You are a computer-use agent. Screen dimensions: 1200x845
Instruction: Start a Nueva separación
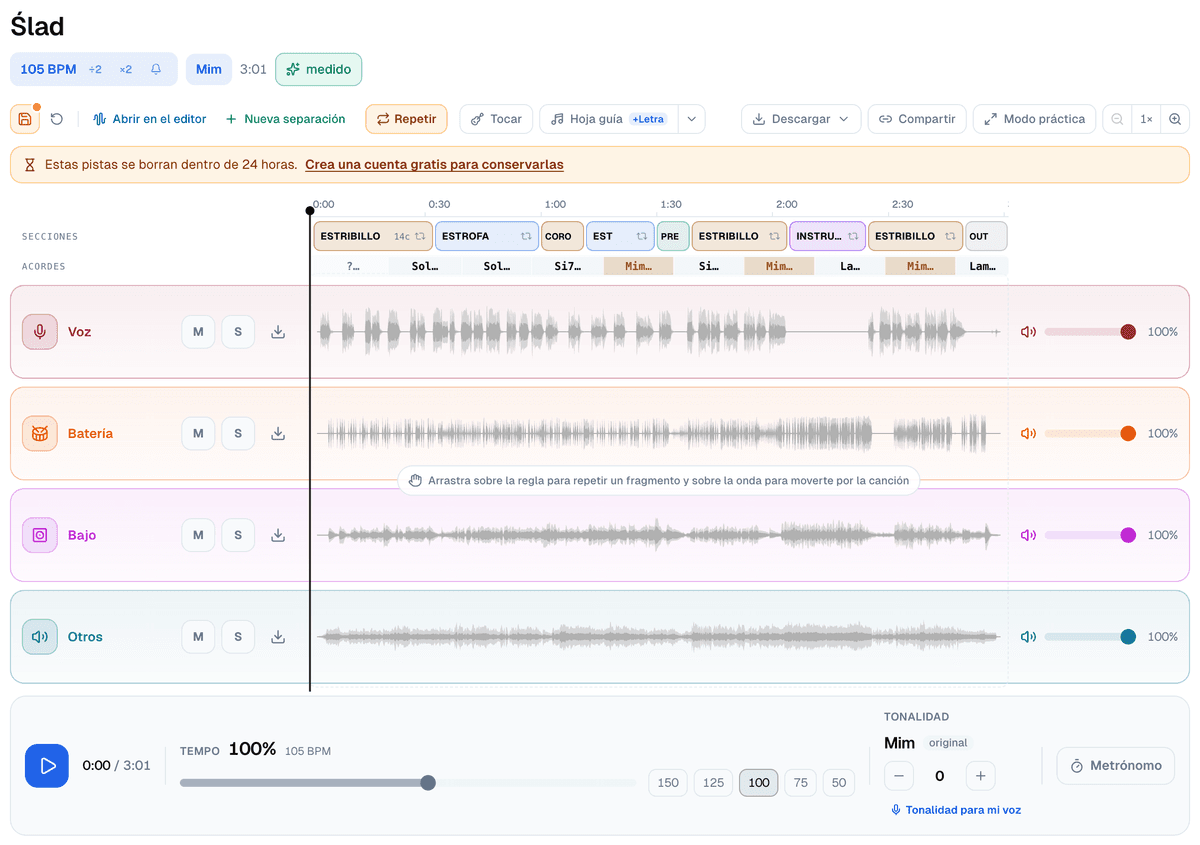click(x=286, y=119)
